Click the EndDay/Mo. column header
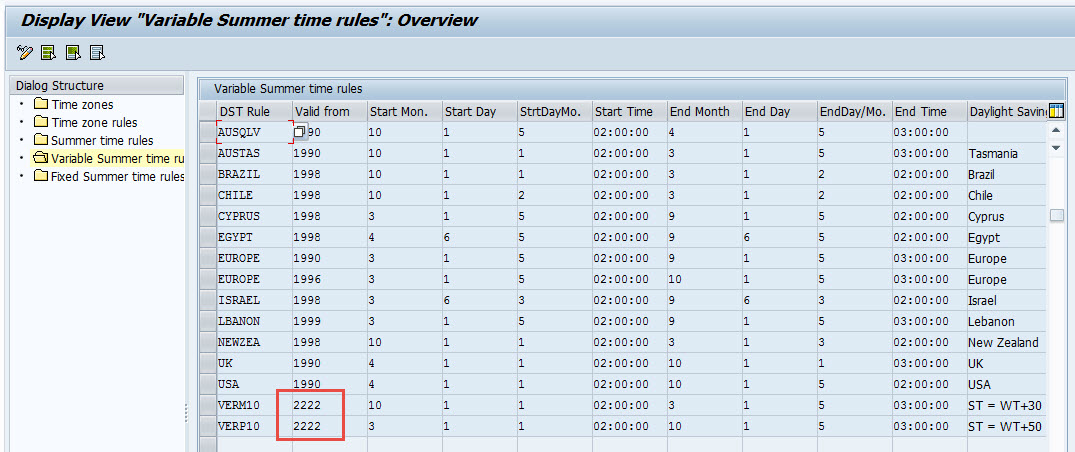The width and height of the screenshot is (1075, 452). pos(855,111)
